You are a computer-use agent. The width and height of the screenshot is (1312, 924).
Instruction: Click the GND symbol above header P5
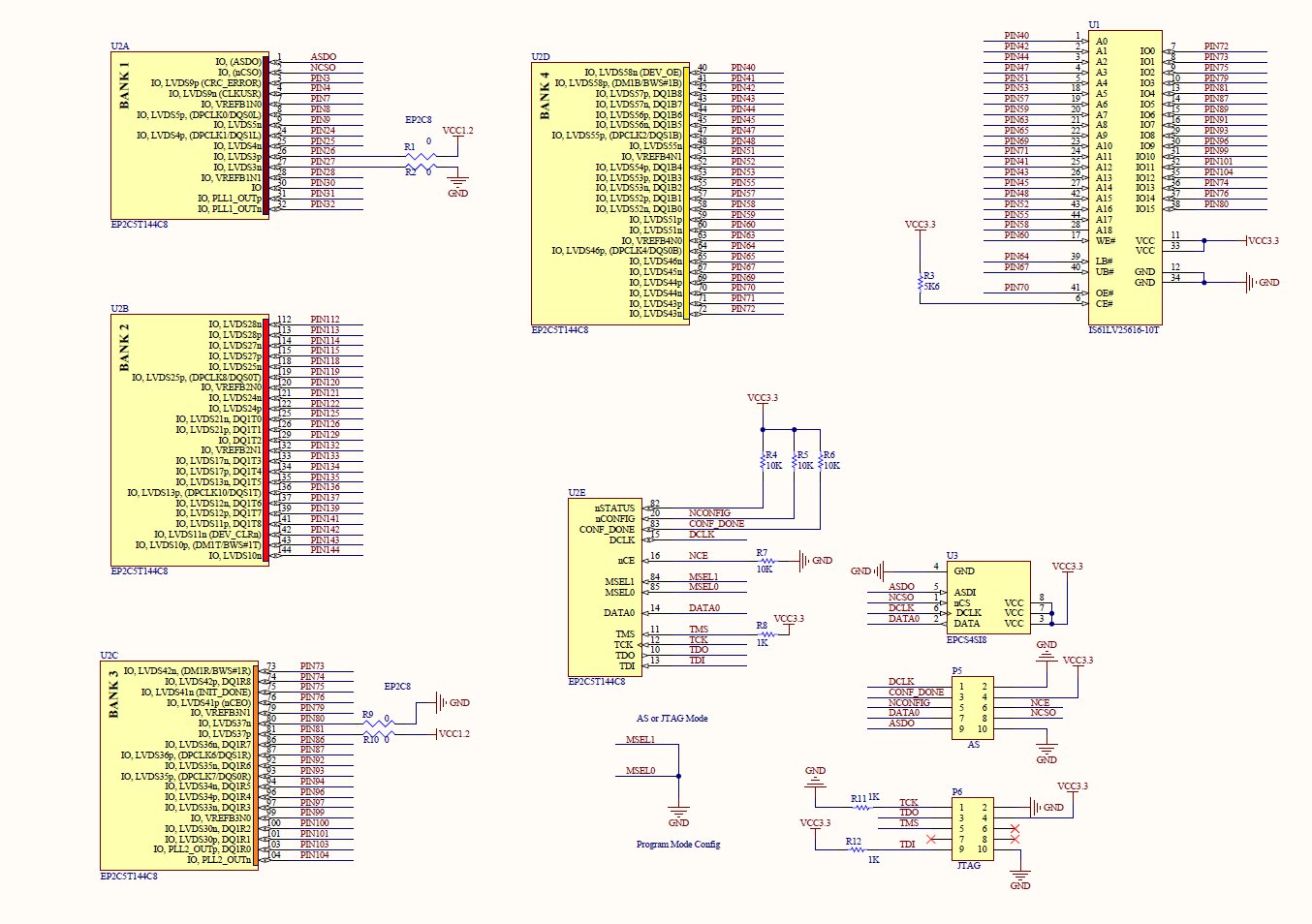click(1046, 650)
